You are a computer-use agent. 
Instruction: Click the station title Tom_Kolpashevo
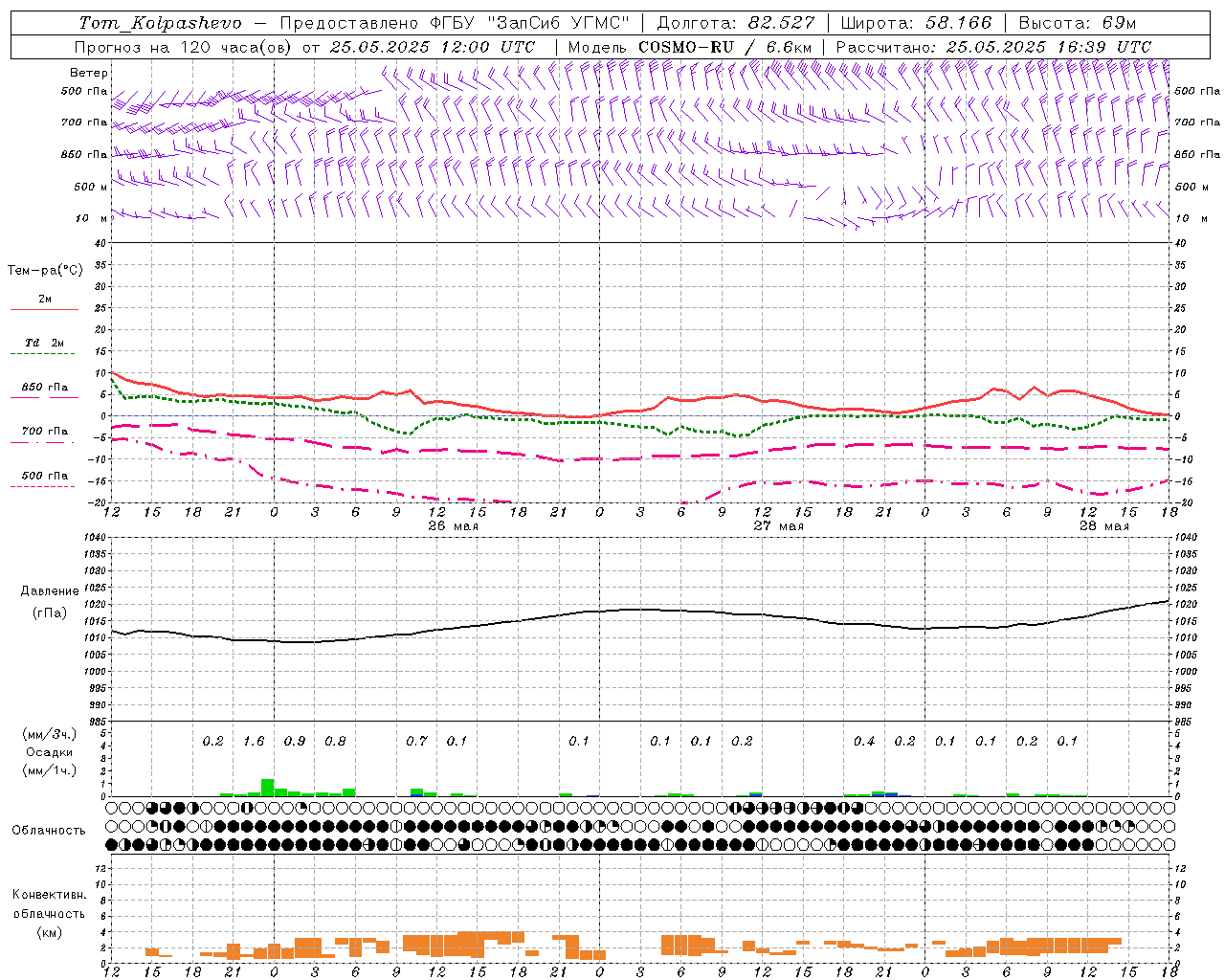(161, 23)
